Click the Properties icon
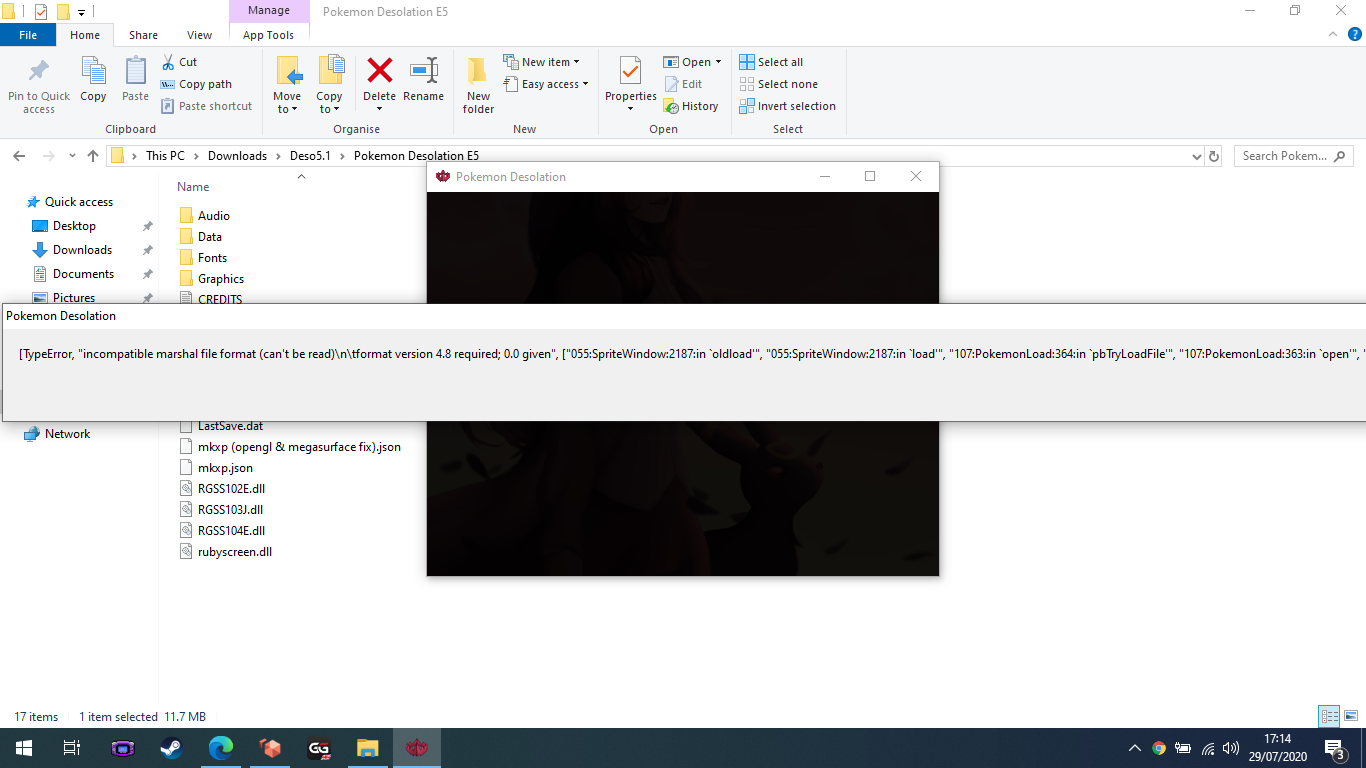 (630, 71)
